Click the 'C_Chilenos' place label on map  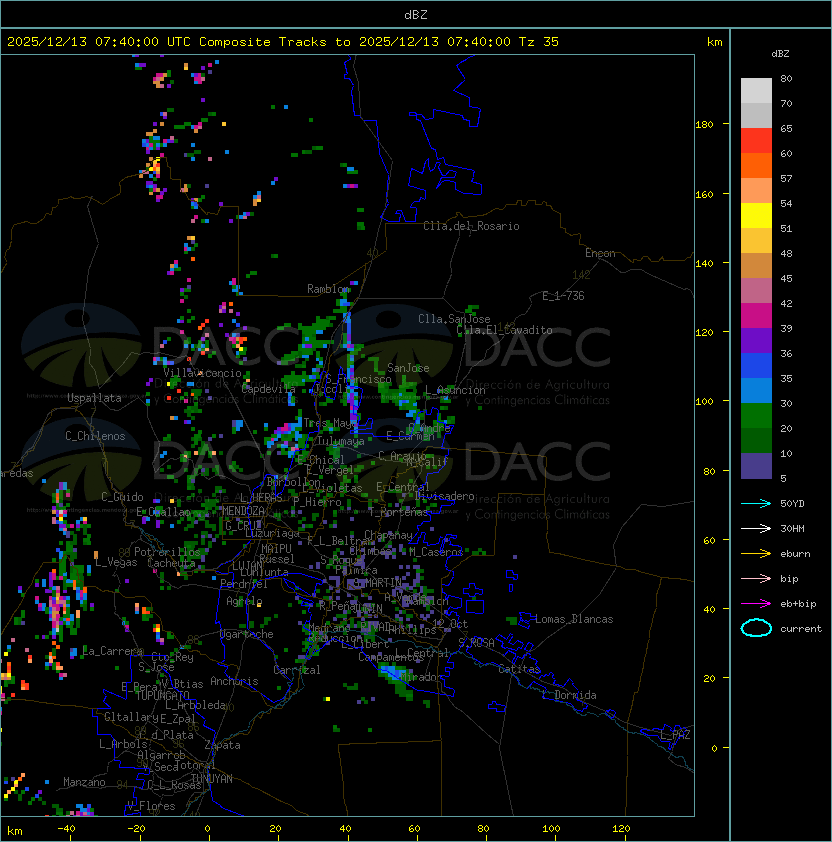(x=95, y=436)
